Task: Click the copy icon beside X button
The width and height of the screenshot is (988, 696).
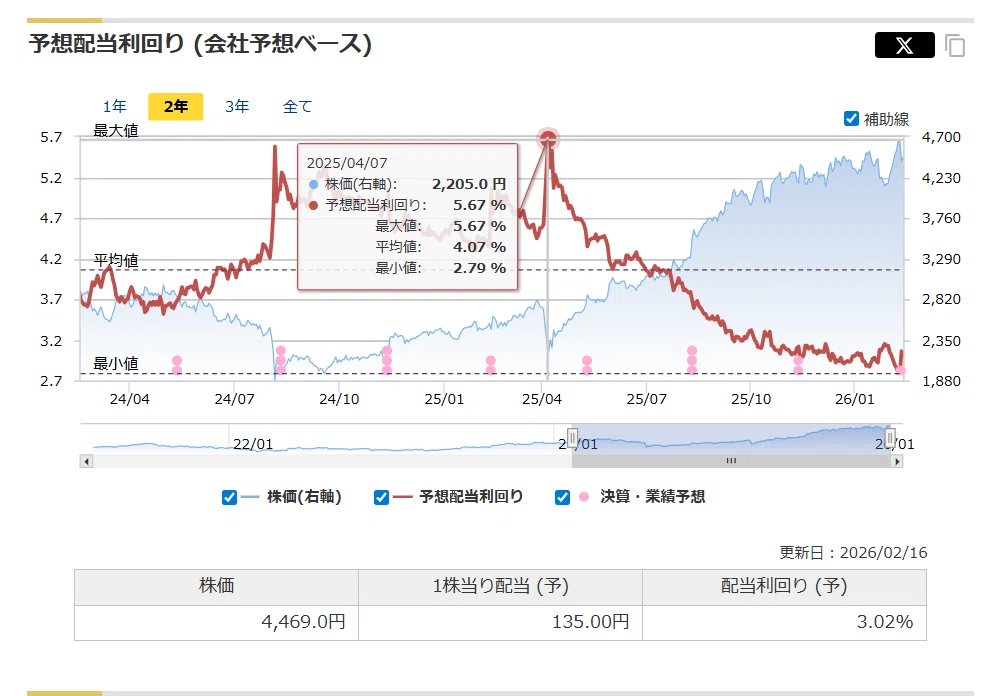Action: pyautogui.click(x=955, y=45)
